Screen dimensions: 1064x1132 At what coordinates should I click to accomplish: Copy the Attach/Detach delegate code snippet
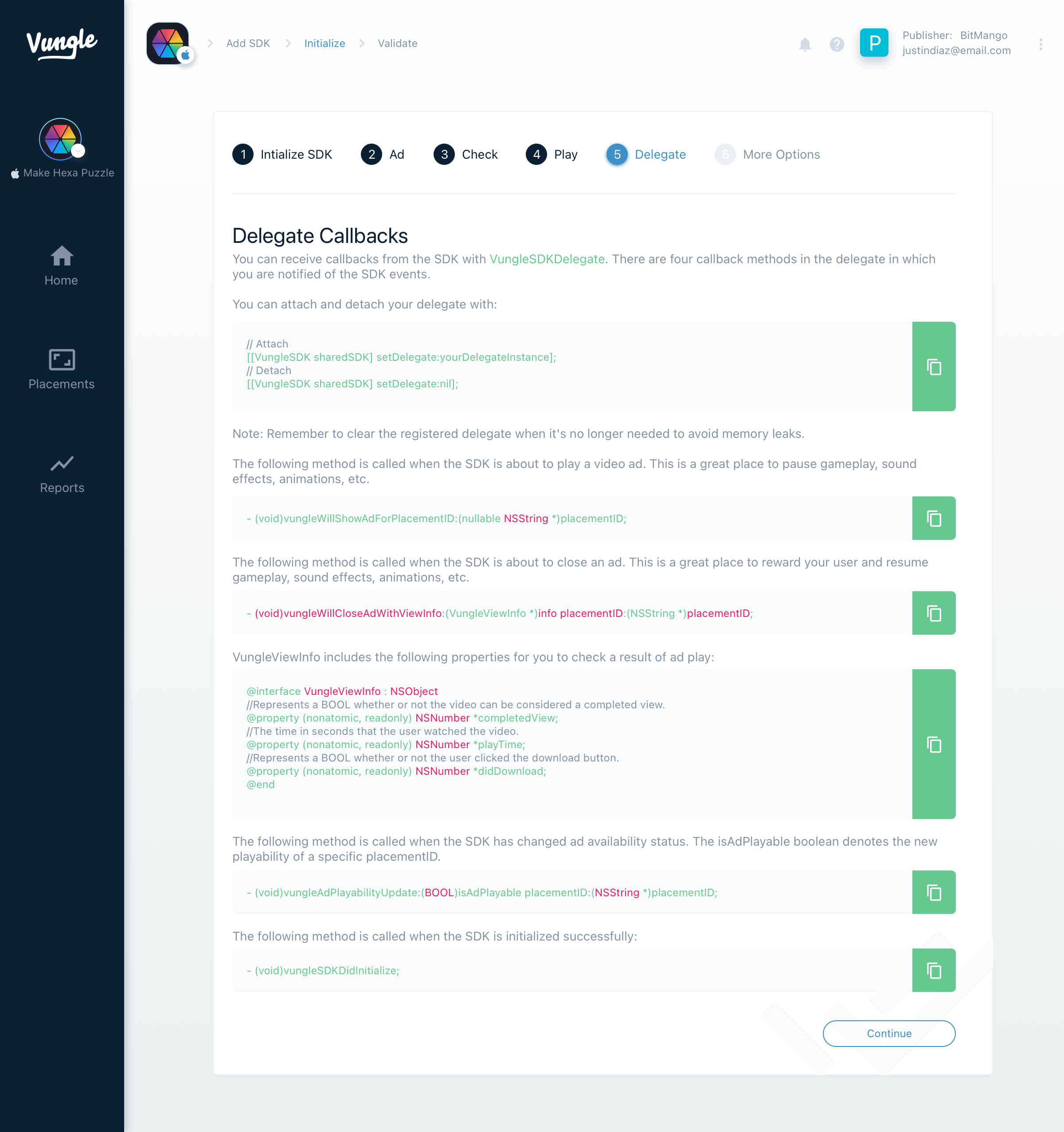[x=932, y=366]
